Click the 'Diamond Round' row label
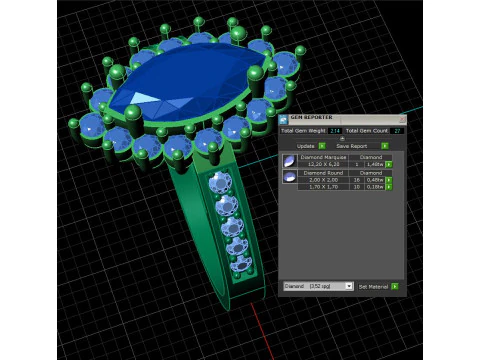 point(323,173)
